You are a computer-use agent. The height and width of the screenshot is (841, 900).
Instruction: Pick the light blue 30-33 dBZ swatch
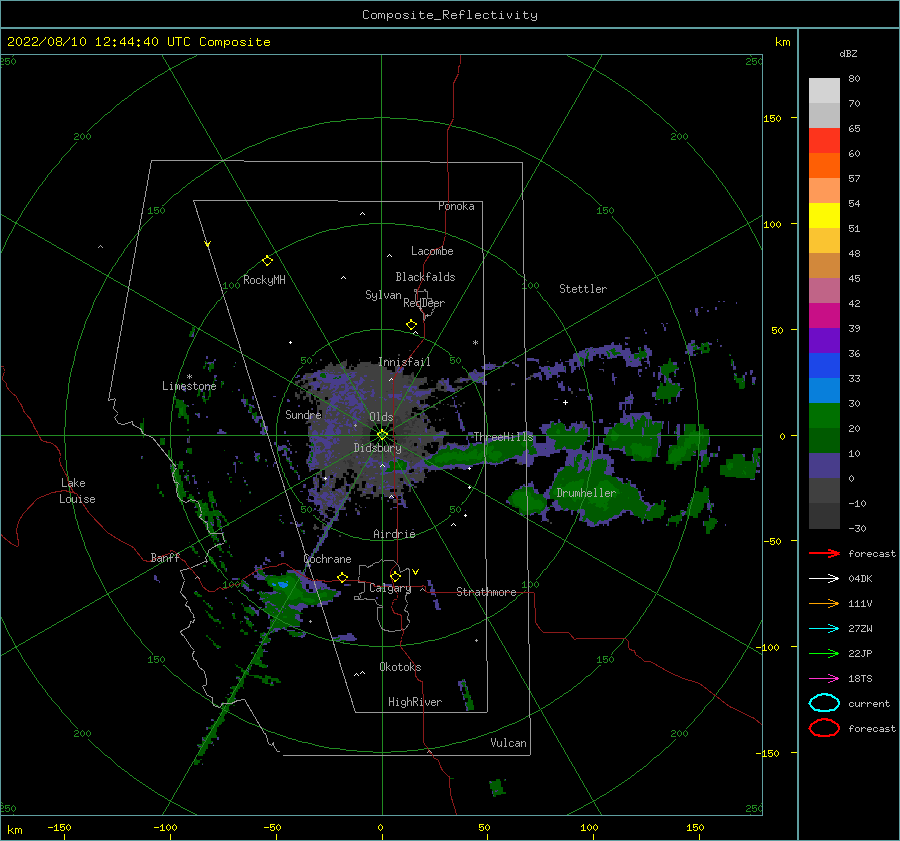[x=824, y=391]
